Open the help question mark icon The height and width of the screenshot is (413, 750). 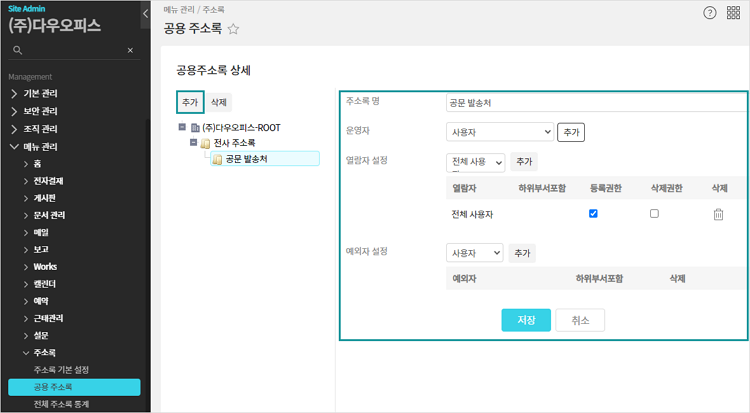710,13
